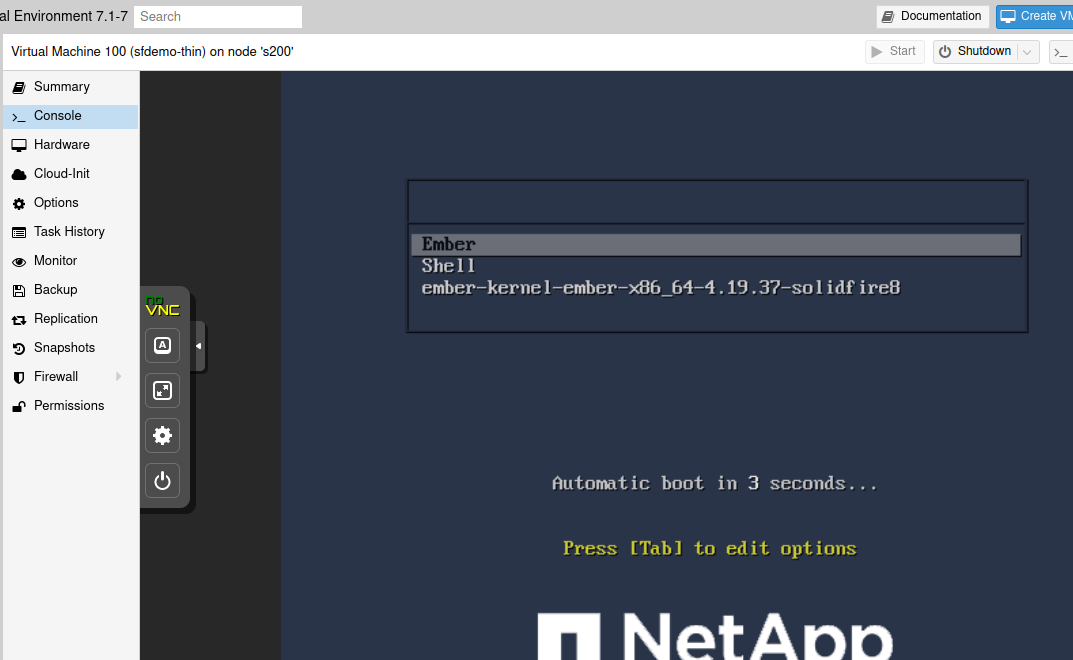Open Documentation
This screenshot has width=1073, height=660.
coord(932,16)
